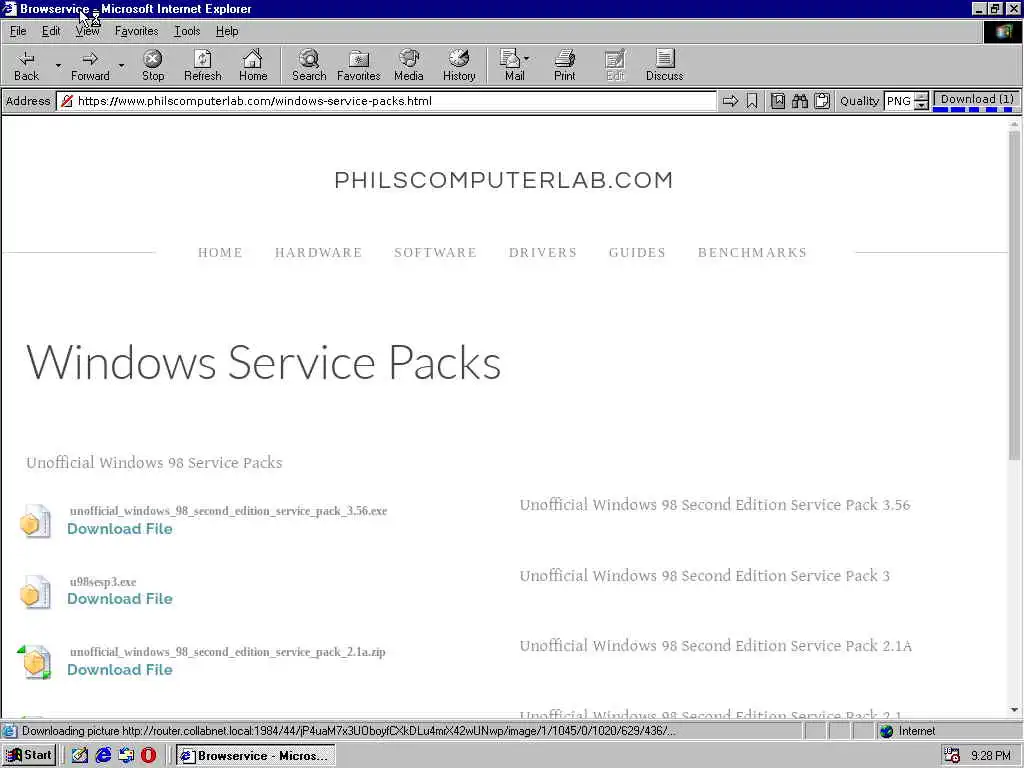Click the clipboard paste icon
The image size is (1024, 768).
822,101
